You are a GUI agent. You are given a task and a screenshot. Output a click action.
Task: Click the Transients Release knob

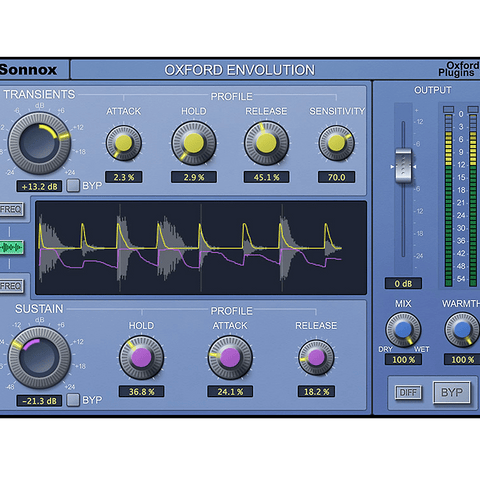point(266,143)
